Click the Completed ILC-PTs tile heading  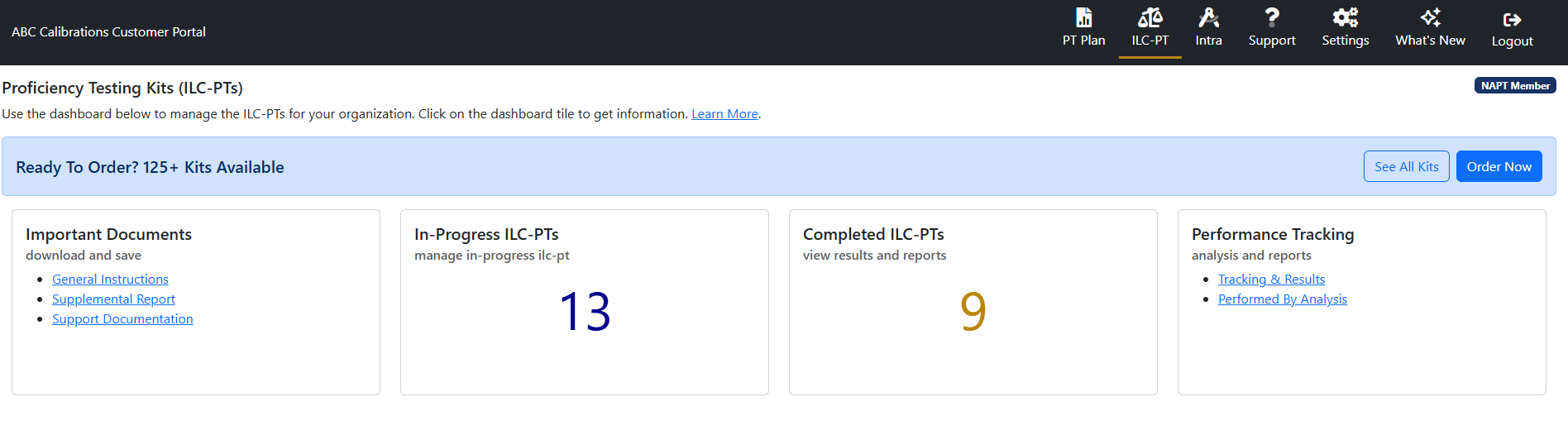873,234
